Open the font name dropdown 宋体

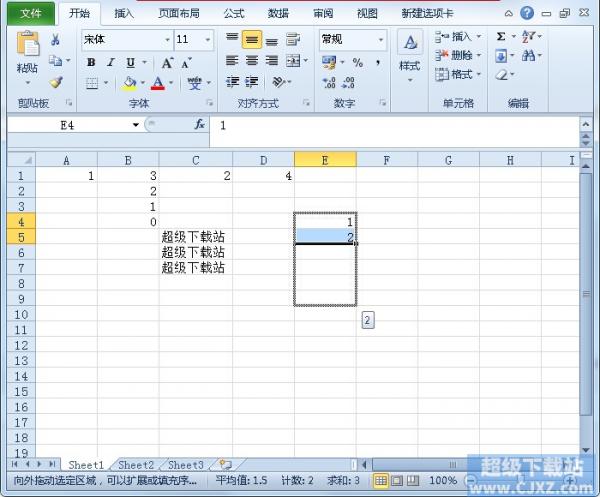167,39
